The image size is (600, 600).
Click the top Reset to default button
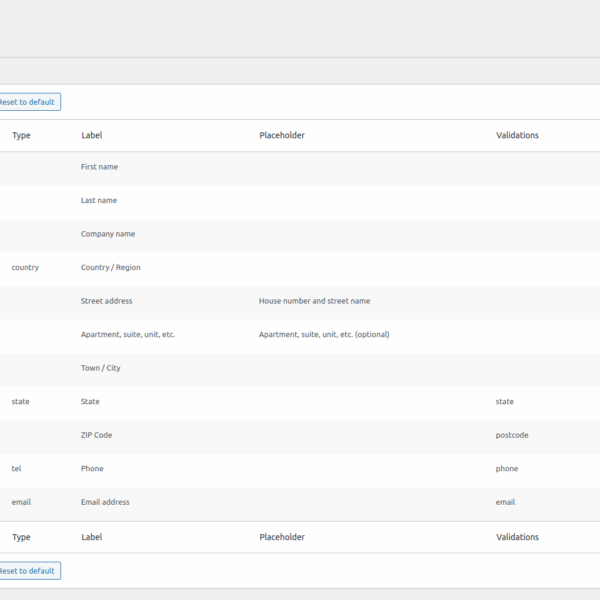pyautogui.click(x=29, y=102)
